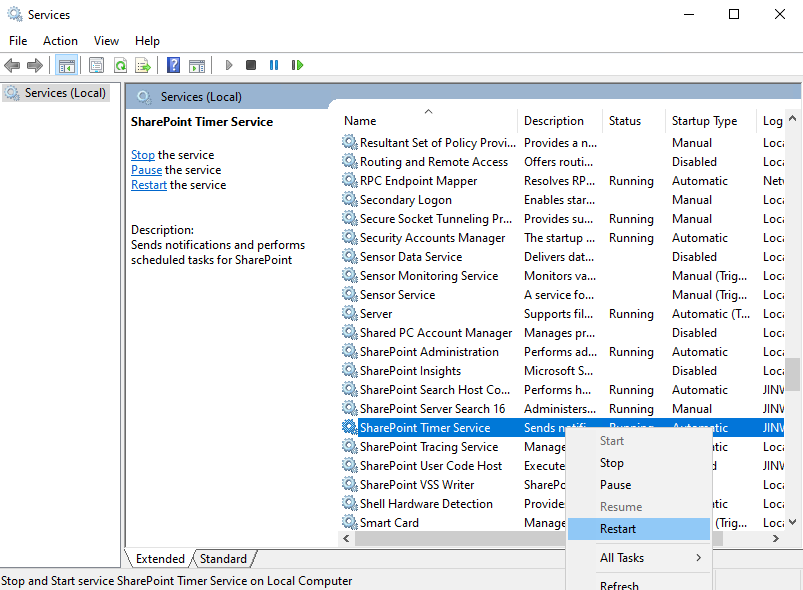Click the Pause Service toolbar icon
This screenshot has height=590, width=803.
274,65
